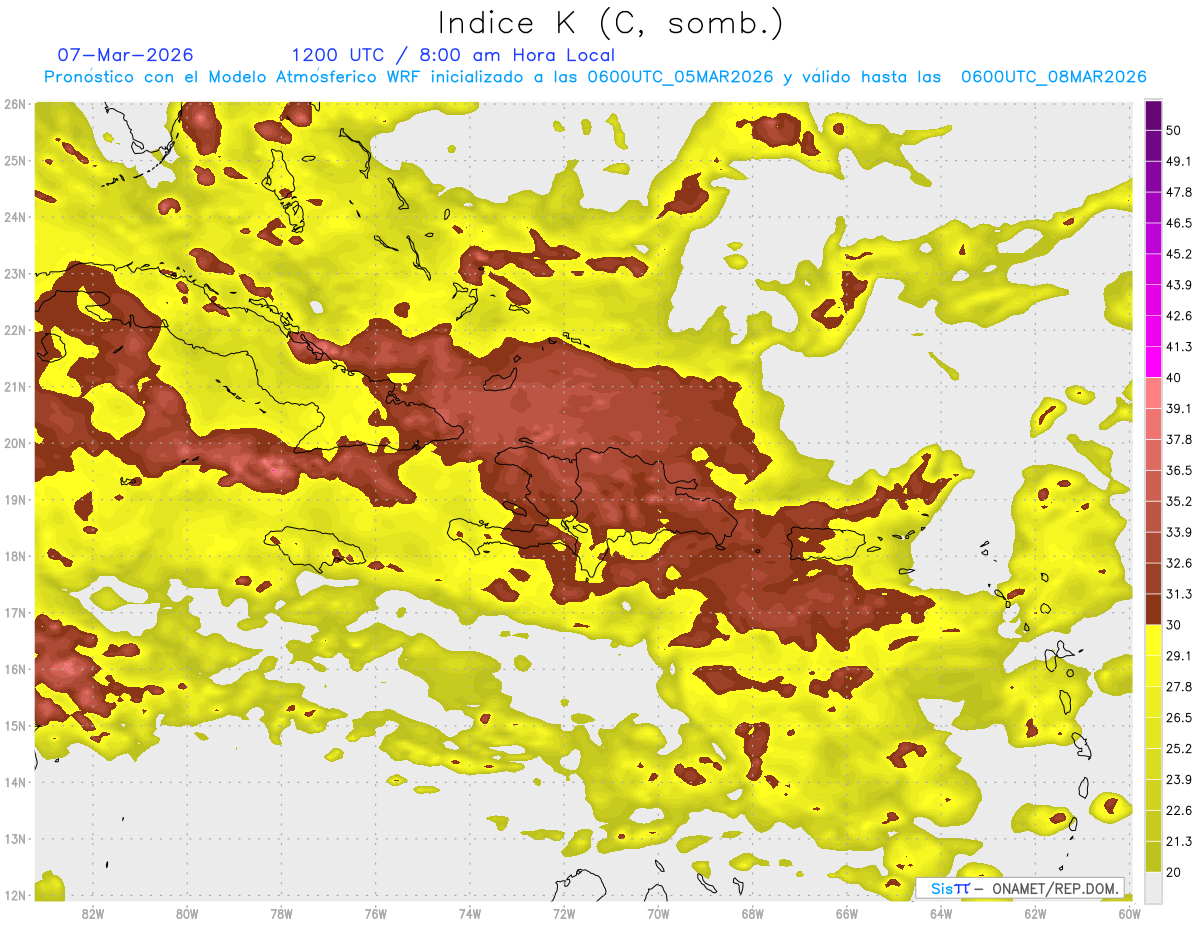Click the colorbar value "26.5"

(1179, 718)
